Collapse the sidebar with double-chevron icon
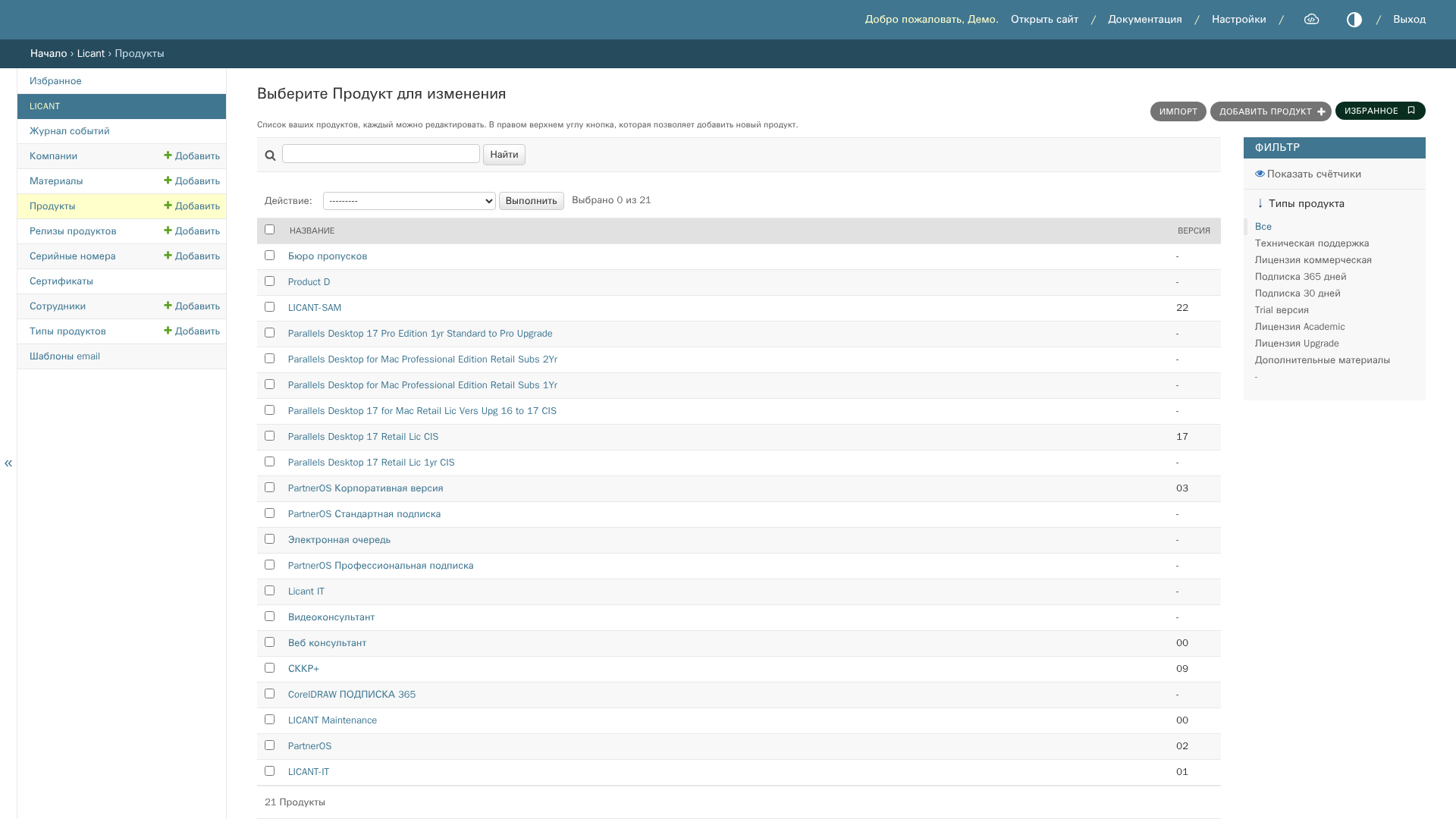The width and height of the screenshot is (1456, 819). click(x=8, y=463)
